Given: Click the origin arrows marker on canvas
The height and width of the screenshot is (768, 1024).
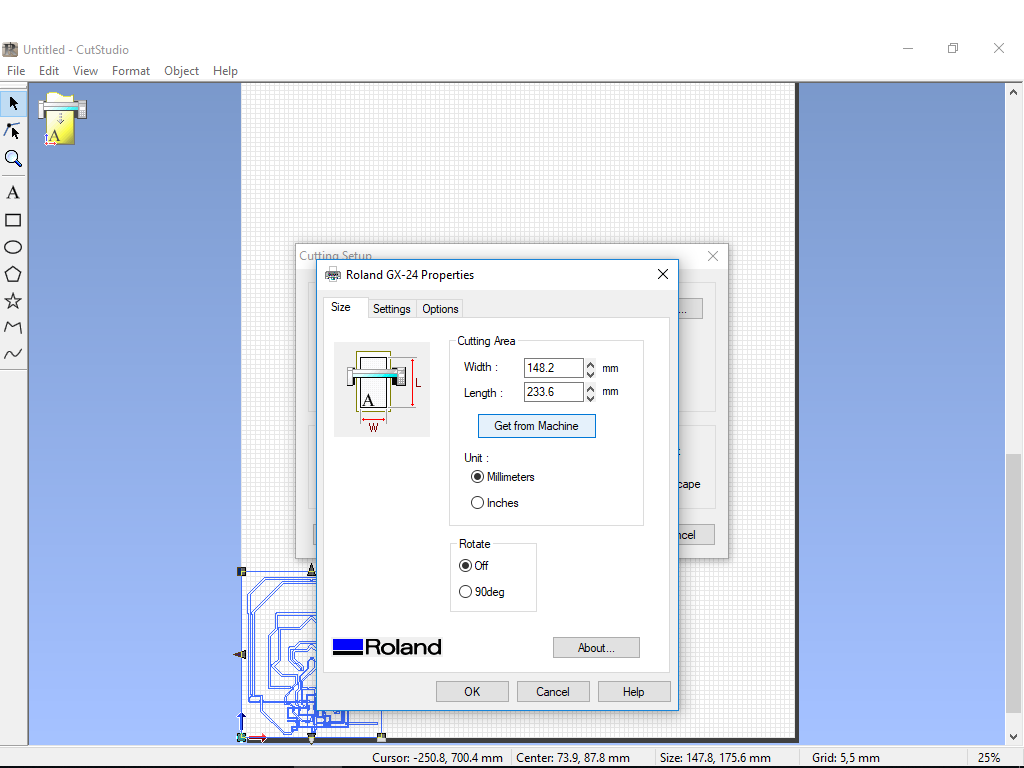Looking at the screenshot, I should [251, 728].
